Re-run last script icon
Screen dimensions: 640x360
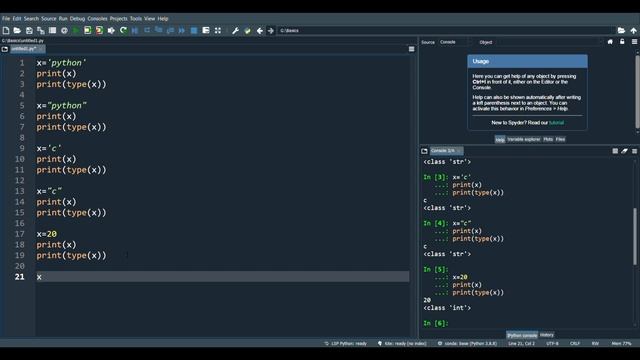(123, 31)
